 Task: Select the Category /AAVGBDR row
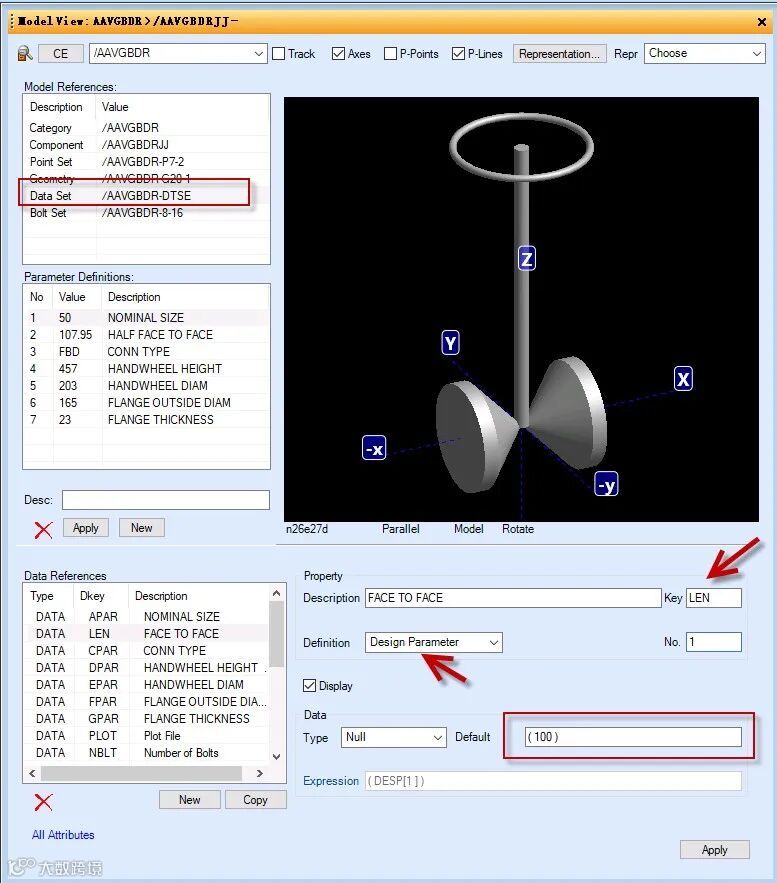coord(146,128)
